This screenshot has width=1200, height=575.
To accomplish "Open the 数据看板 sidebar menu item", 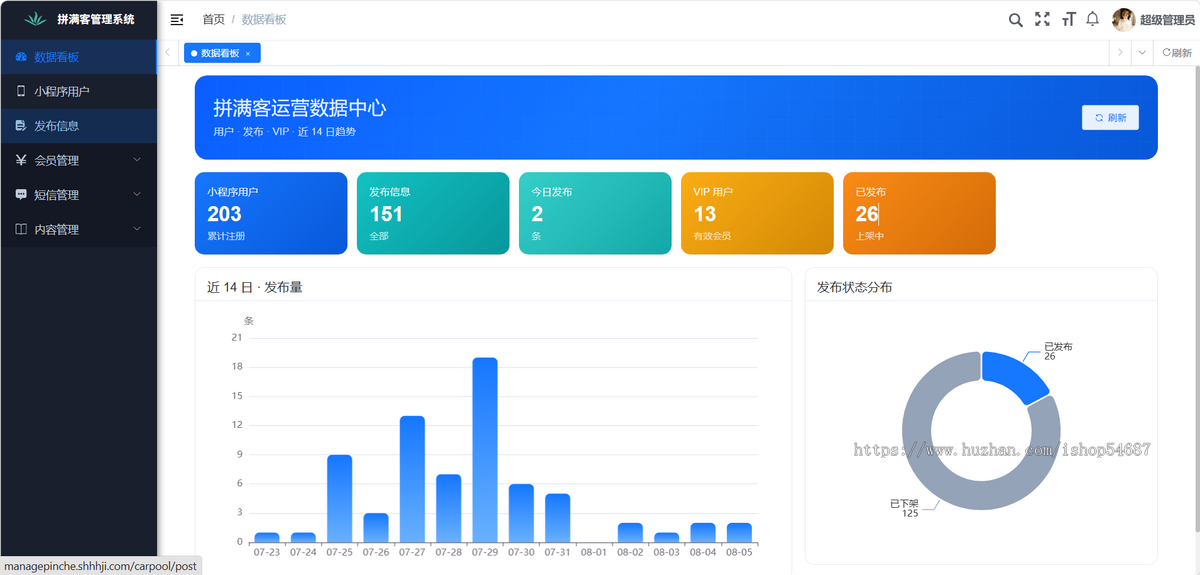I will (78, 57).
